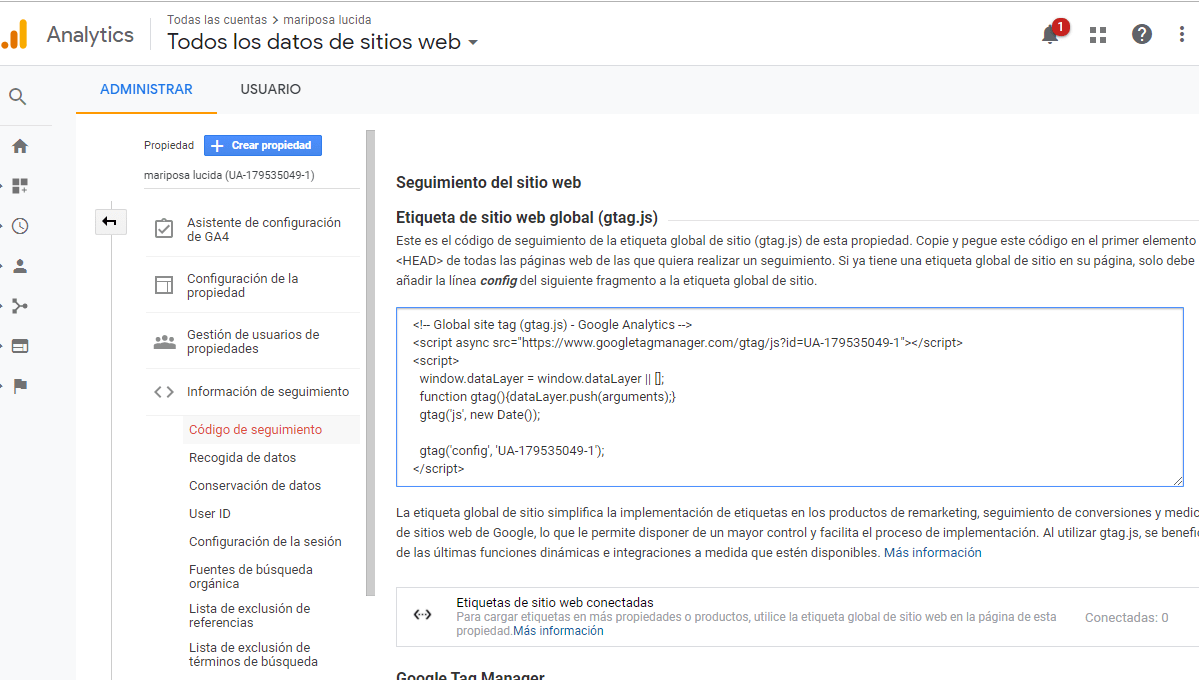Open the notifications bell

tap(1051, 34)
